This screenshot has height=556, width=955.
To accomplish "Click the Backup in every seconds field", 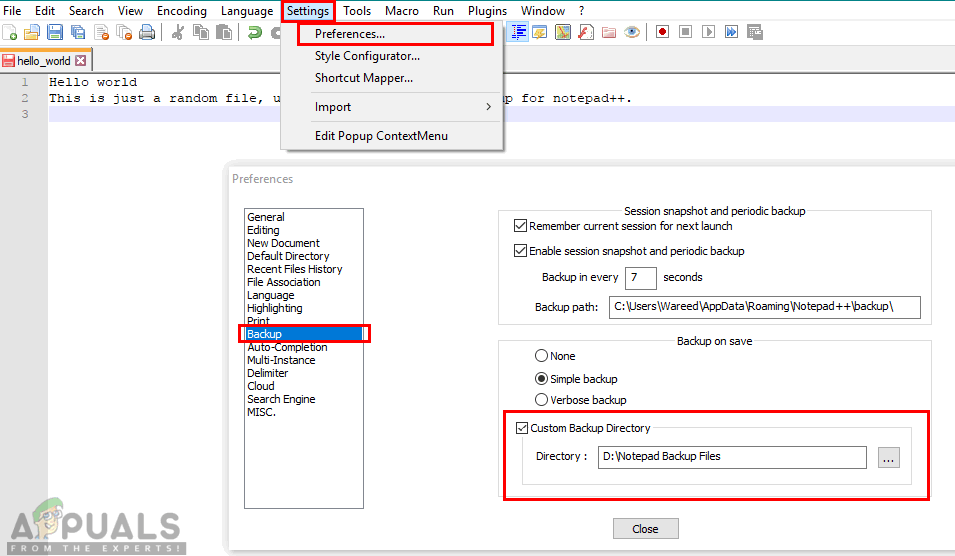I will pos(641,278).
